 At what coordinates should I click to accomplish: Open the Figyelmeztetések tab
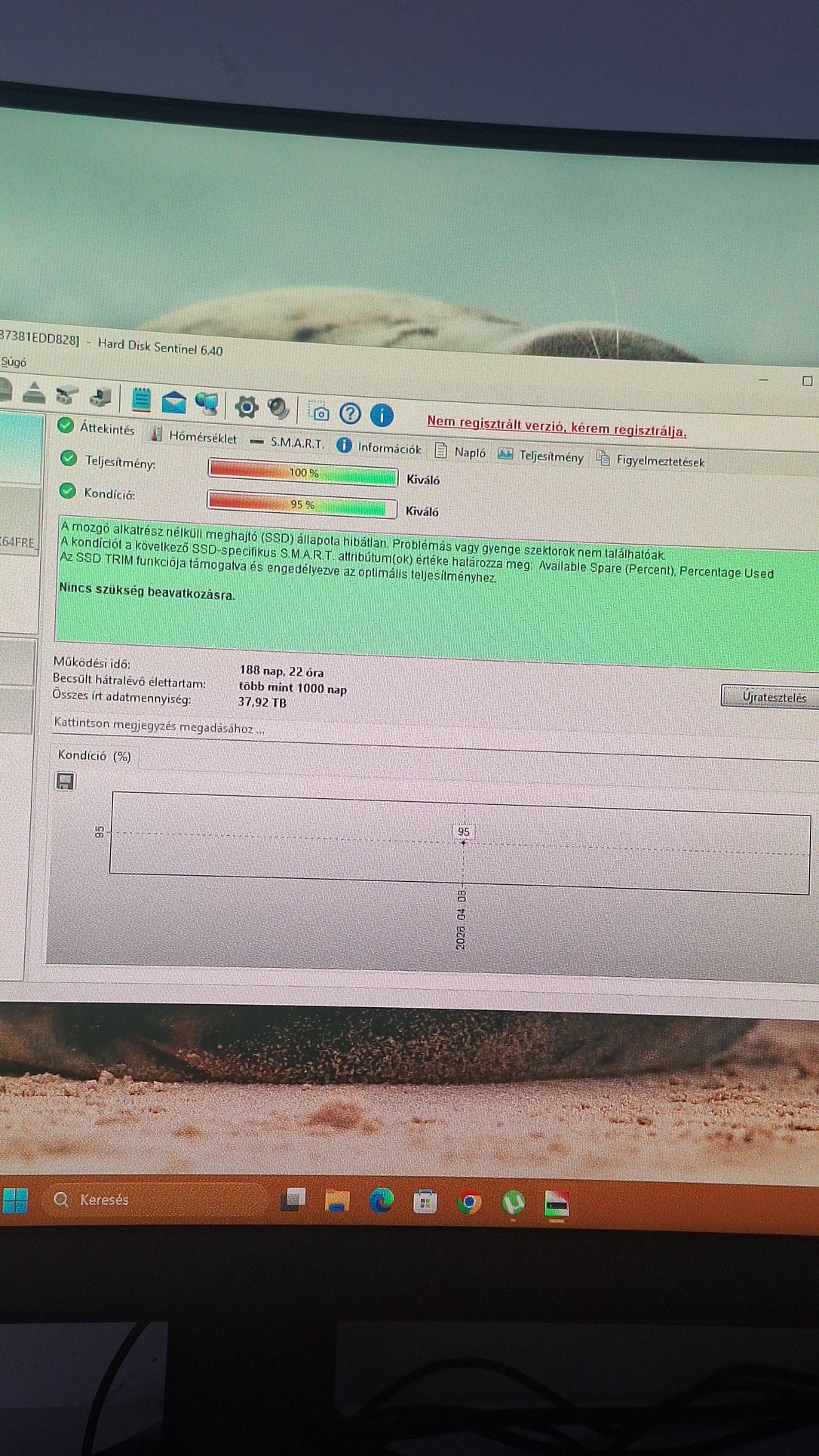tap(650, 460)
